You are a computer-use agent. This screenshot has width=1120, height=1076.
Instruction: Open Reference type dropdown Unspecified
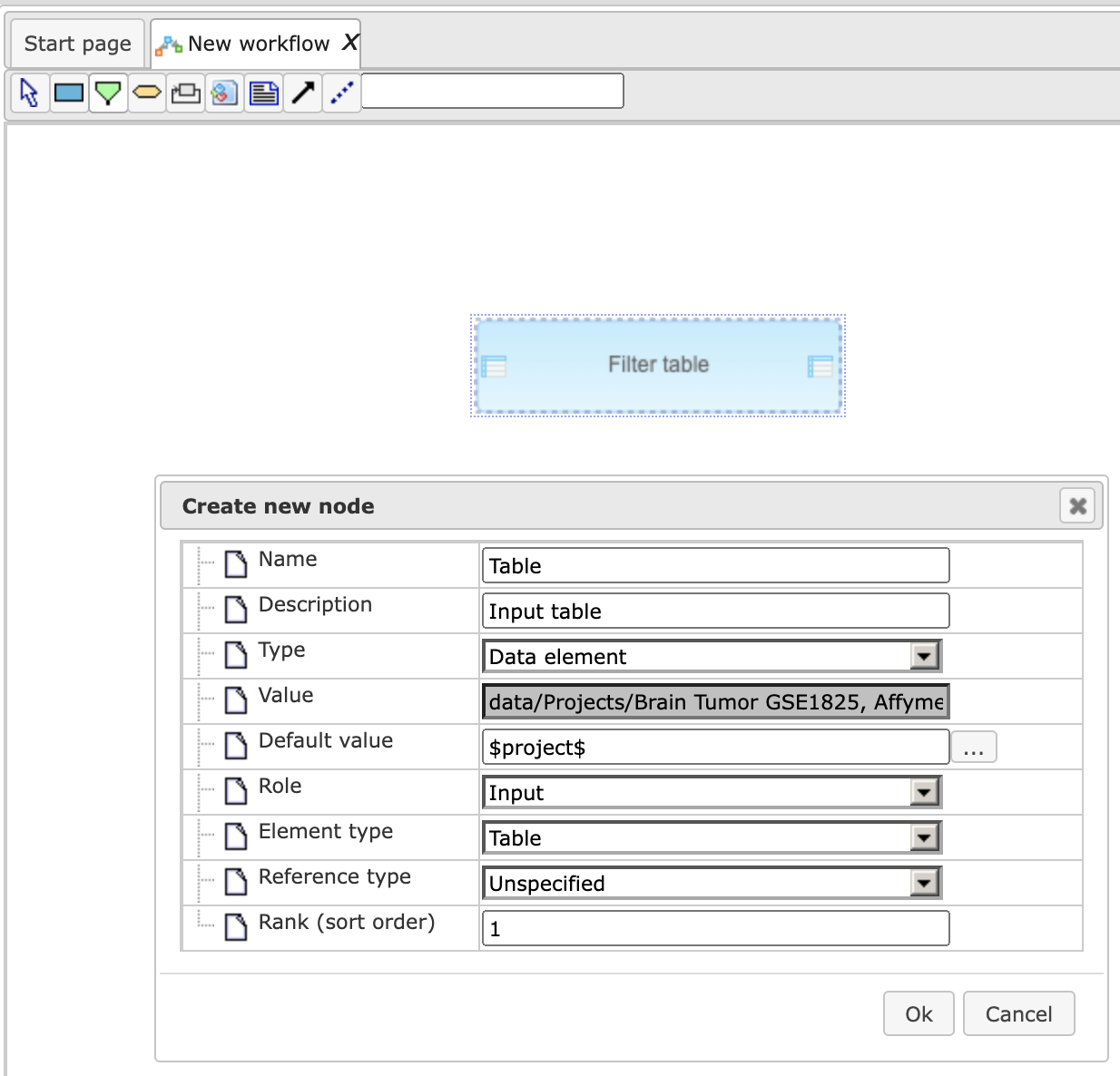712,883
